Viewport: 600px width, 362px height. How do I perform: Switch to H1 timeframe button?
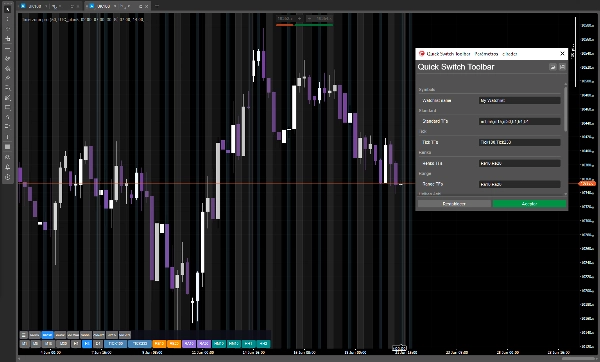[x=76, y=344]
